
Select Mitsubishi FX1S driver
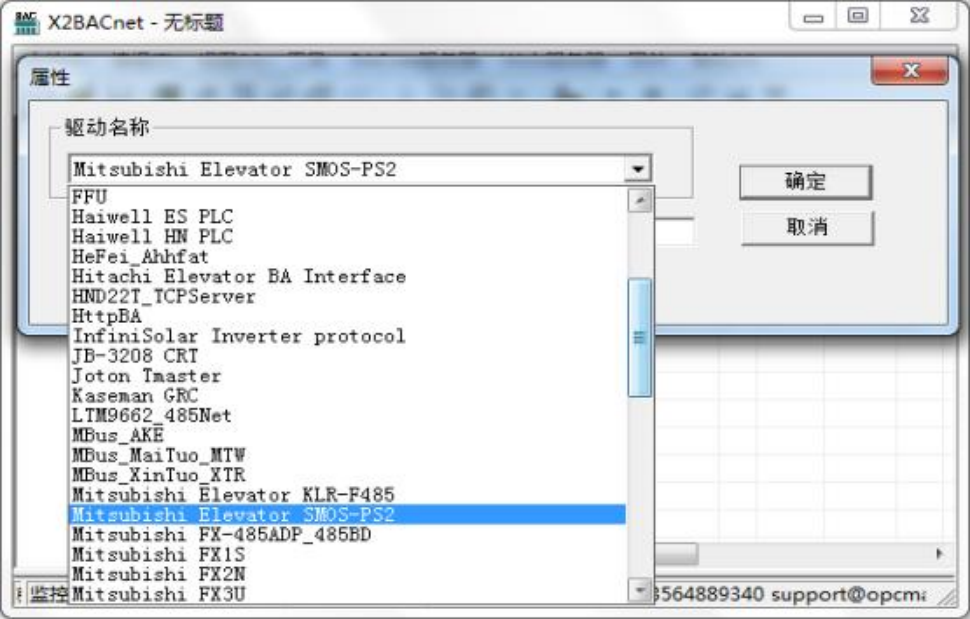pos(347,554)
